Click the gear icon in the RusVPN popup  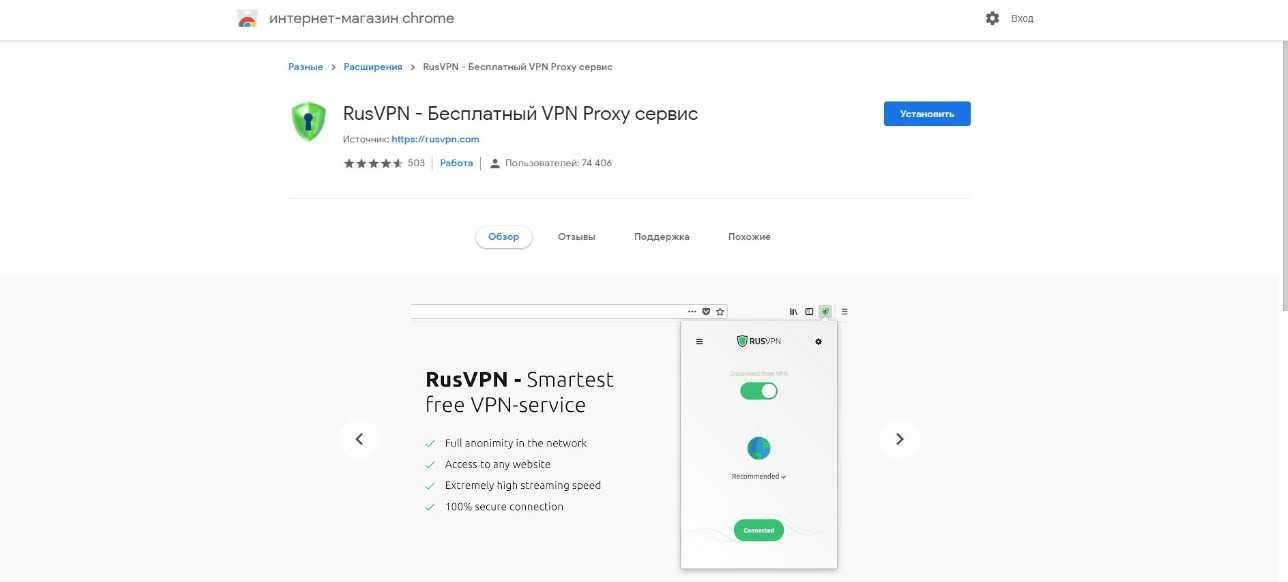click(818, 342)
